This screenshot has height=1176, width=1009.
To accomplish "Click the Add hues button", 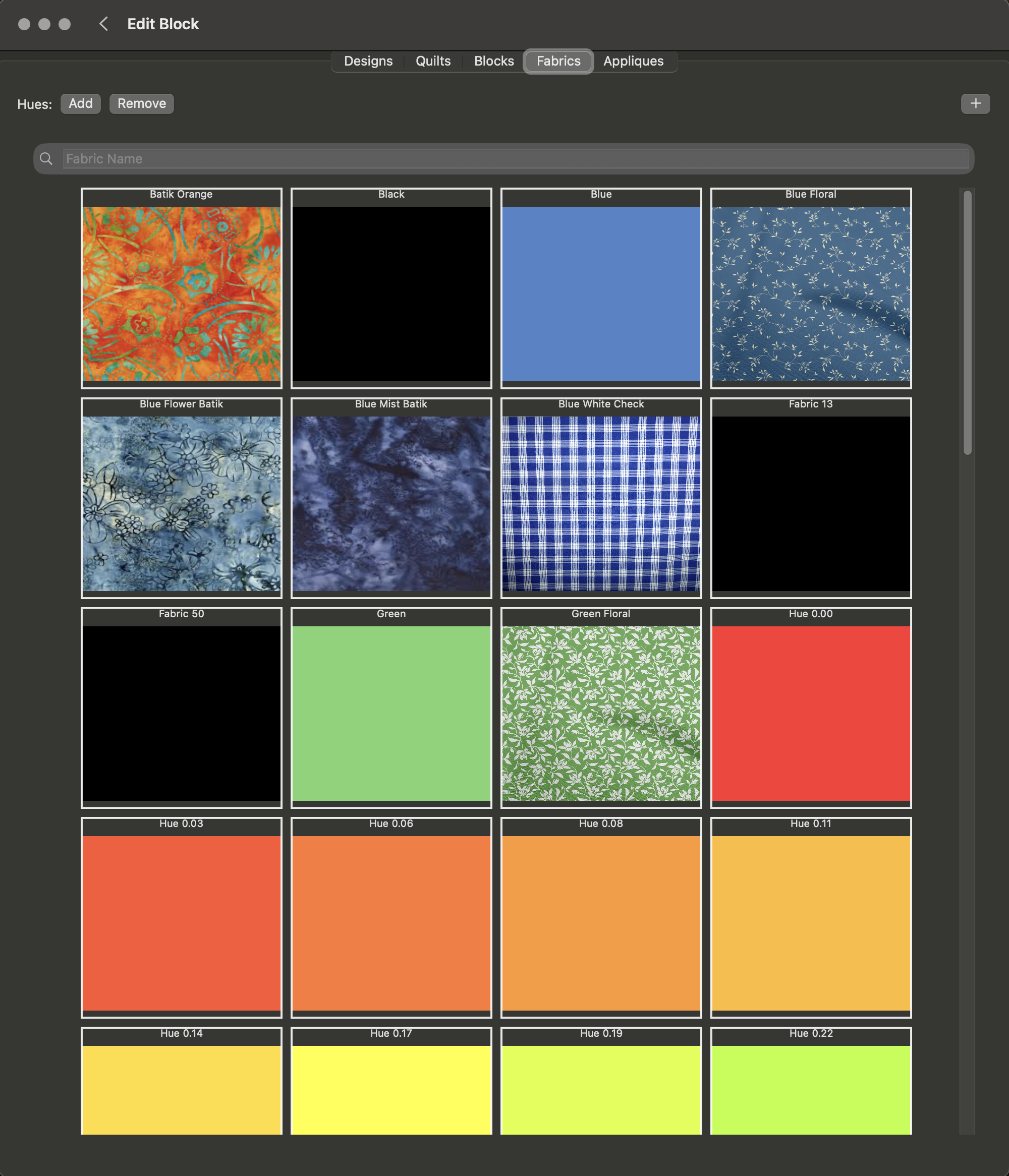I will coord(81,103).
